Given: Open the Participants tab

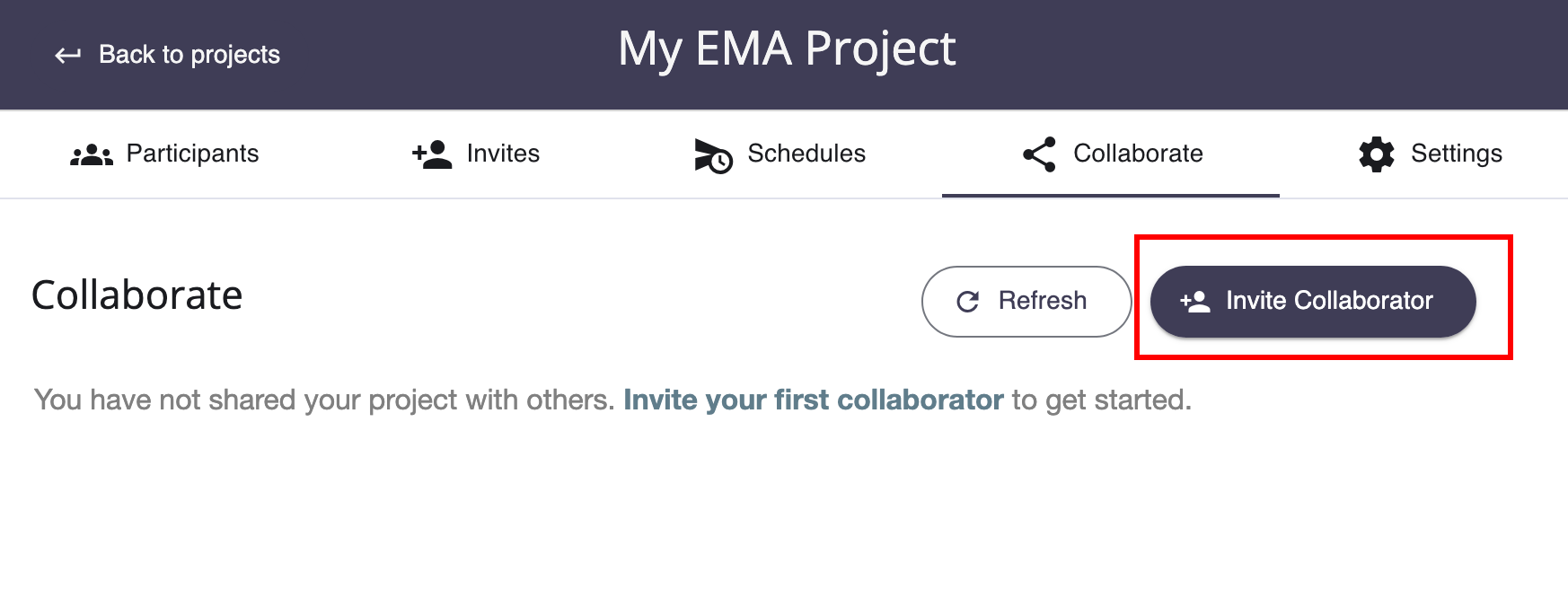Looking at the screenshot, I should pos(165,154).
